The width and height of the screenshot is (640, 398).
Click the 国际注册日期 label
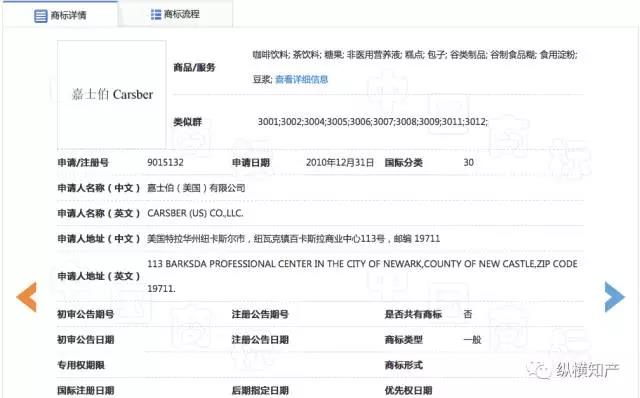[x=85, y=390]
